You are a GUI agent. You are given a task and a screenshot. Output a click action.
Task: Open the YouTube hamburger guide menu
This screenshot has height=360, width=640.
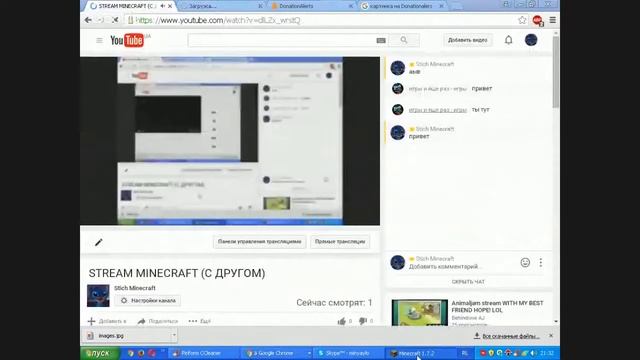click(99, 40)
